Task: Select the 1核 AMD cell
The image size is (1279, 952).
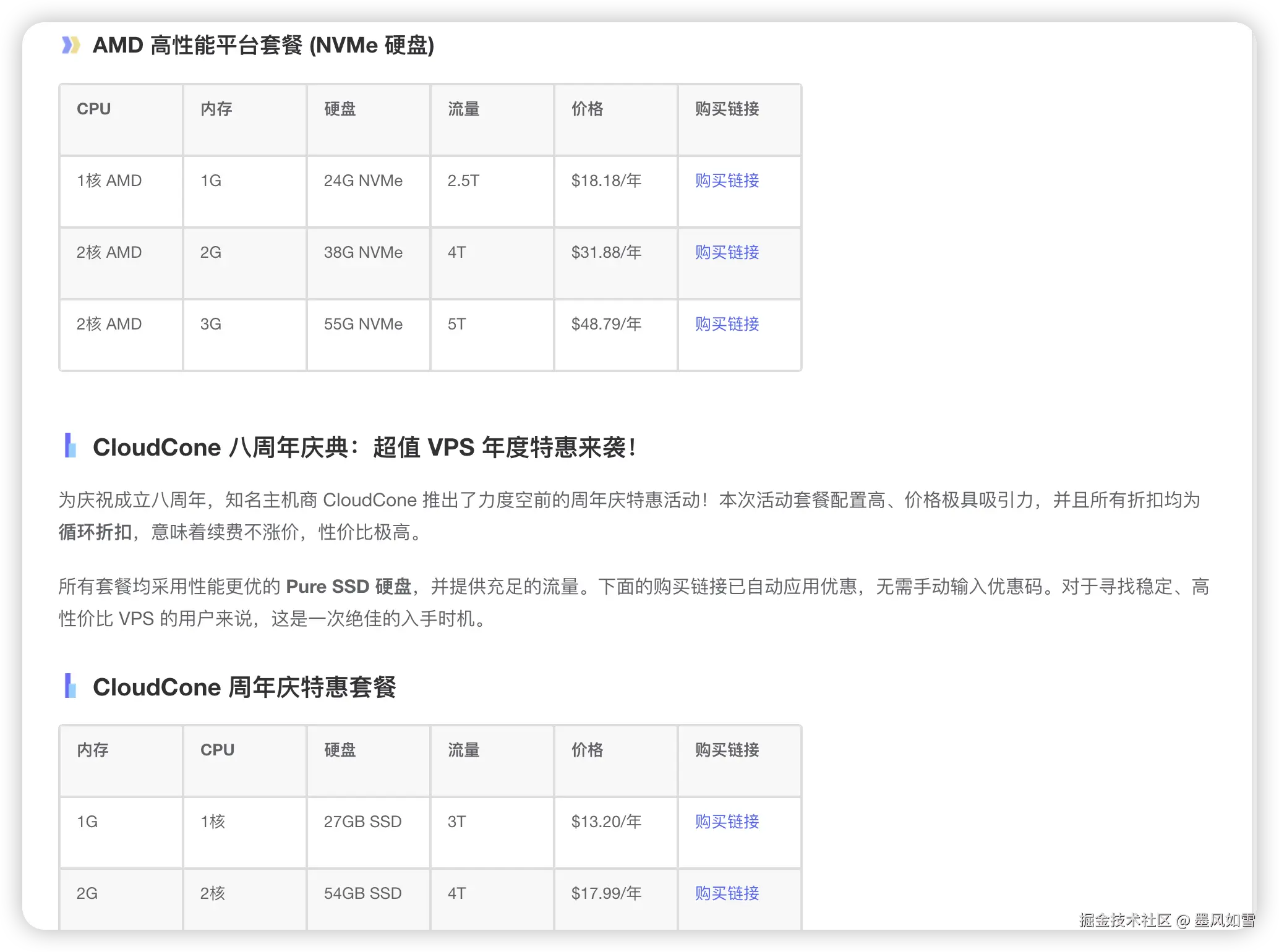Action: (x=121, y=192)
